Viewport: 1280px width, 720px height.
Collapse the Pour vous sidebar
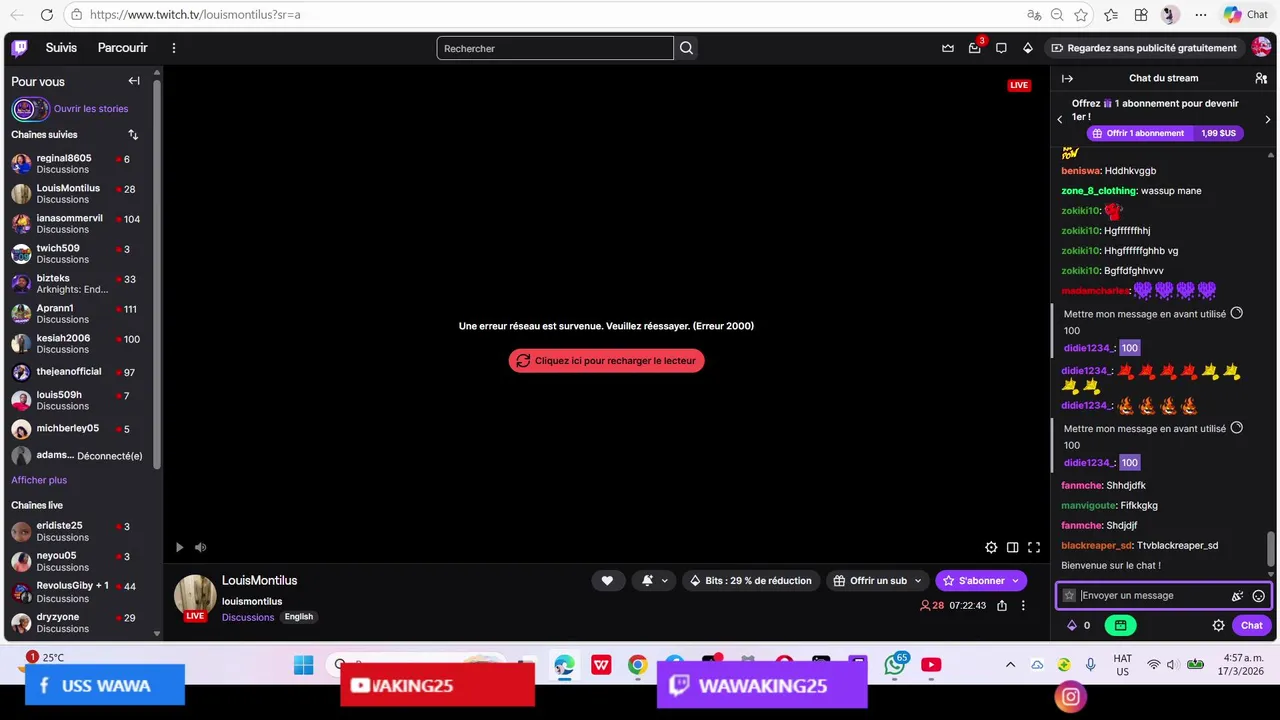pyautogui.click(x=134, y=81)
